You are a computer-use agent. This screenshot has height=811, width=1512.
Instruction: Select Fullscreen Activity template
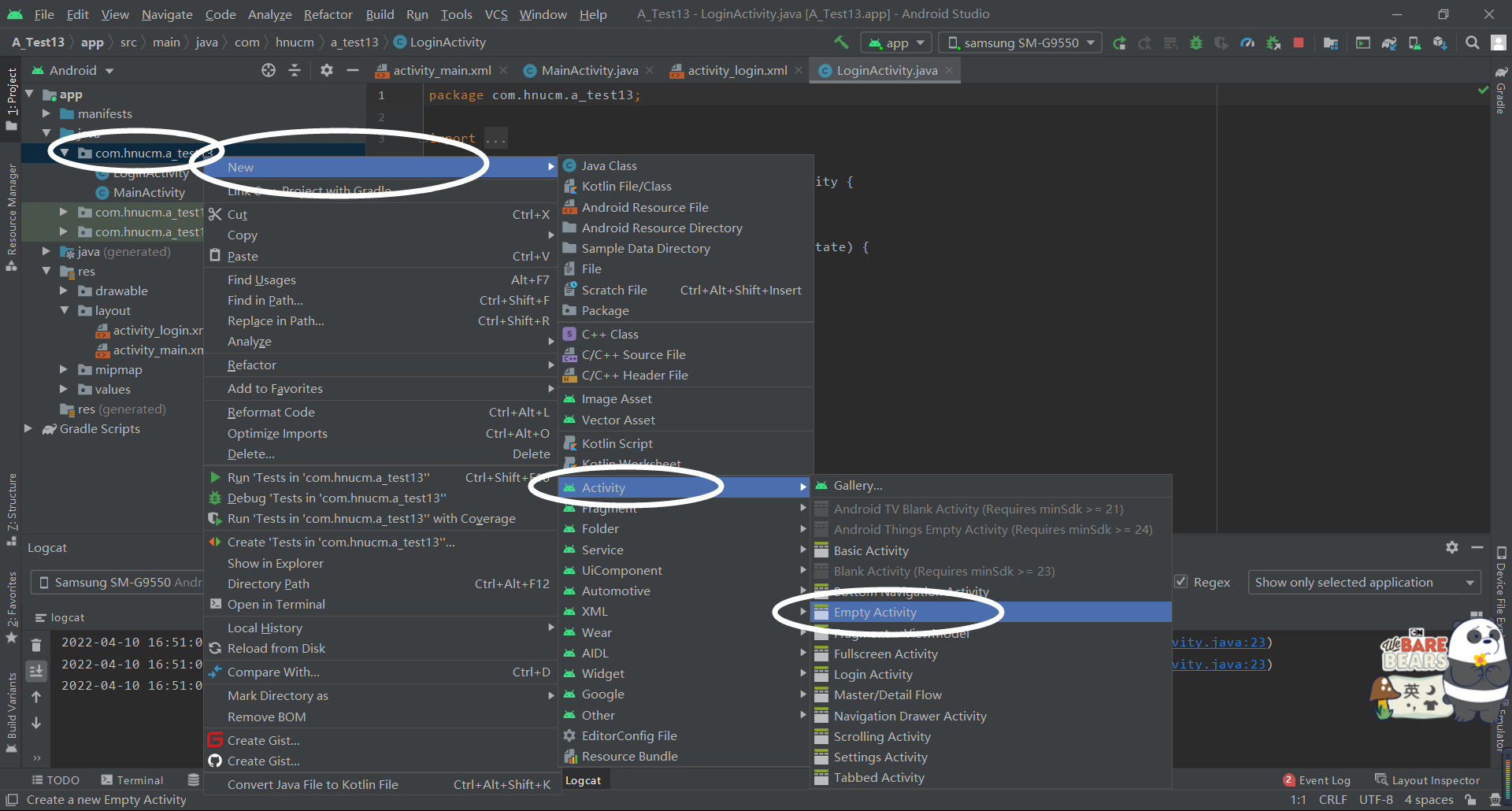(991, 654)
